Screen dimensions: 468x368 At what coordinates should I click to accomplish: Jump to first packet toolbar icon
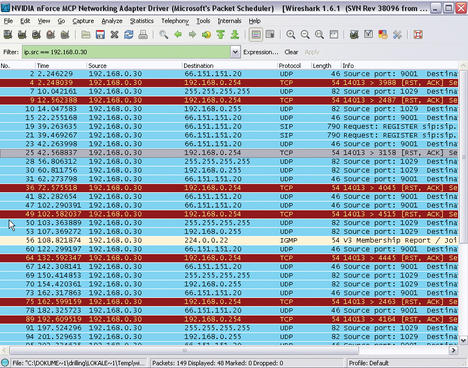click(x=221, y=35)
